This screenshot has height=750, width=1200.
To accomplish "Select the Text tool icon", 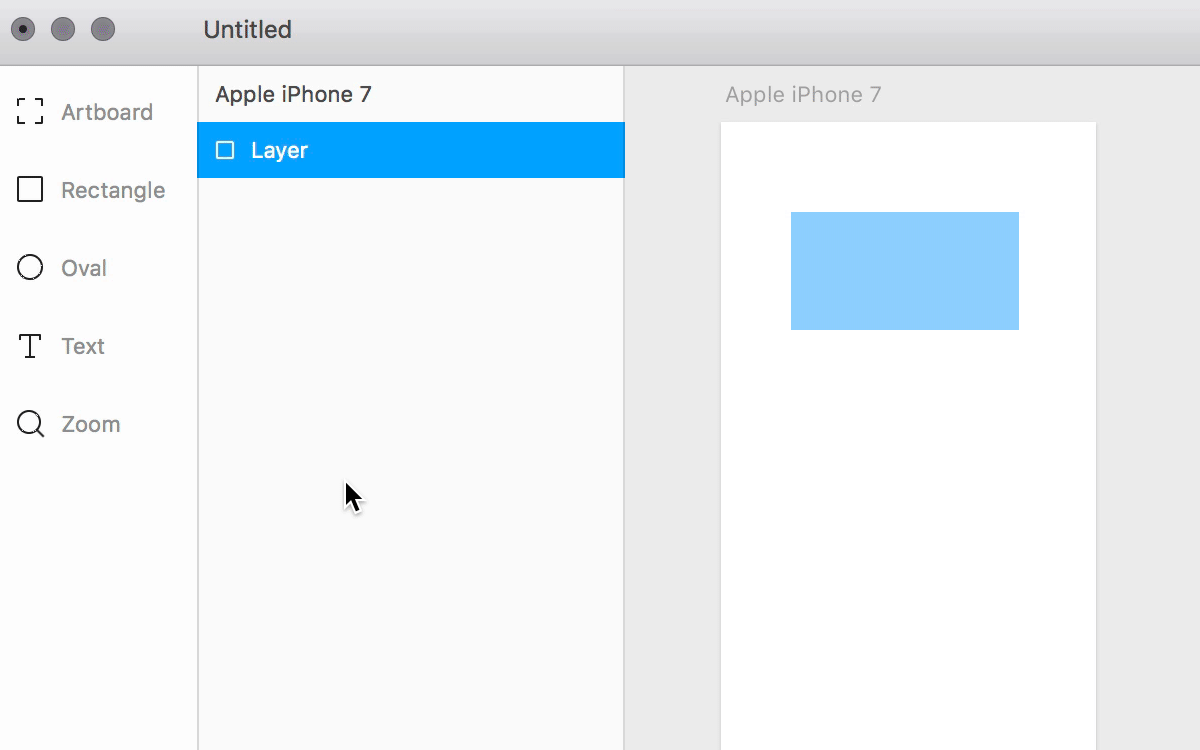I will point(30,346).
